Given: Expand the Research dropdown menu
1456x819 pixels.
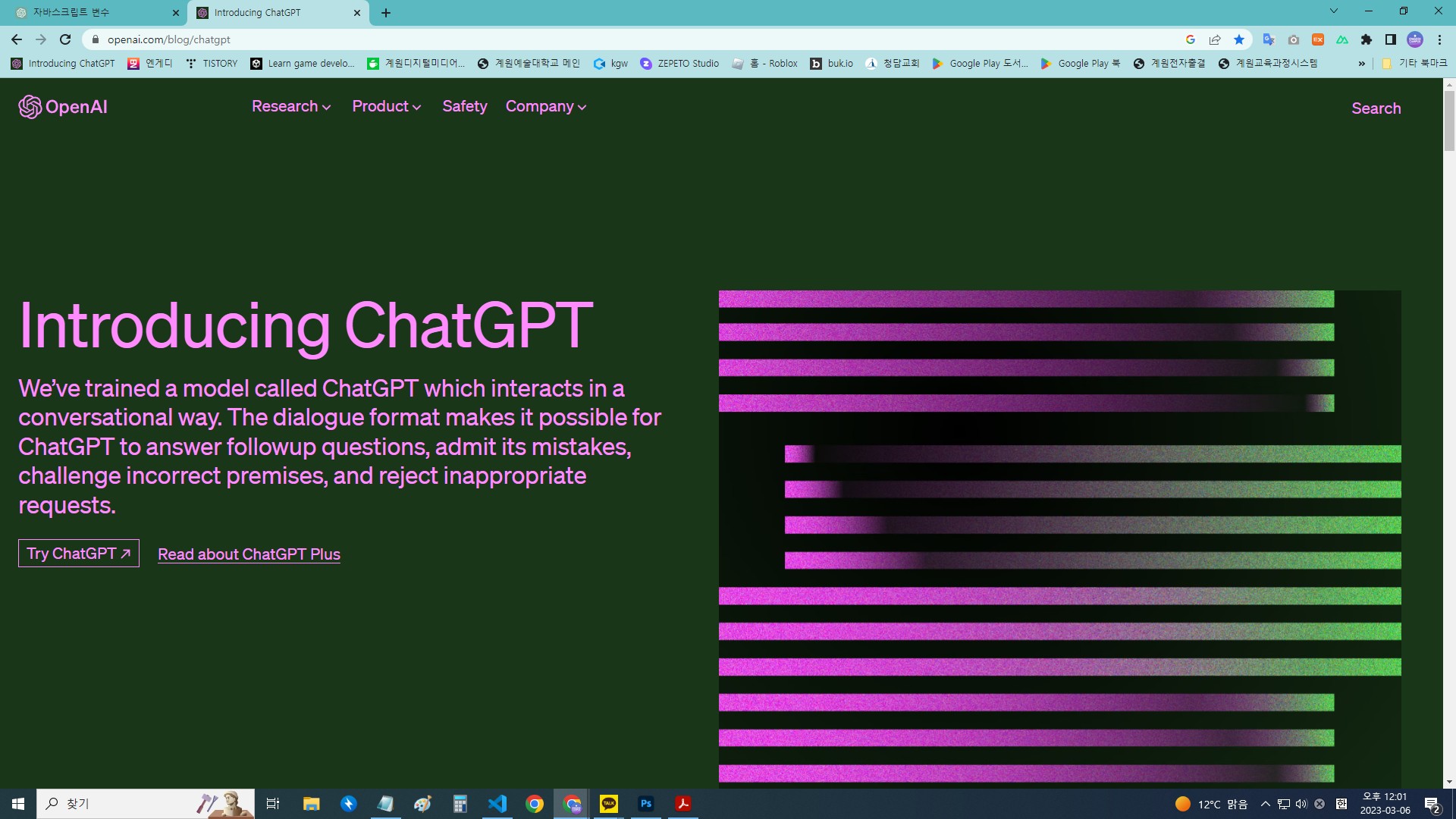Looking at the screenshot, I should 290,106.
